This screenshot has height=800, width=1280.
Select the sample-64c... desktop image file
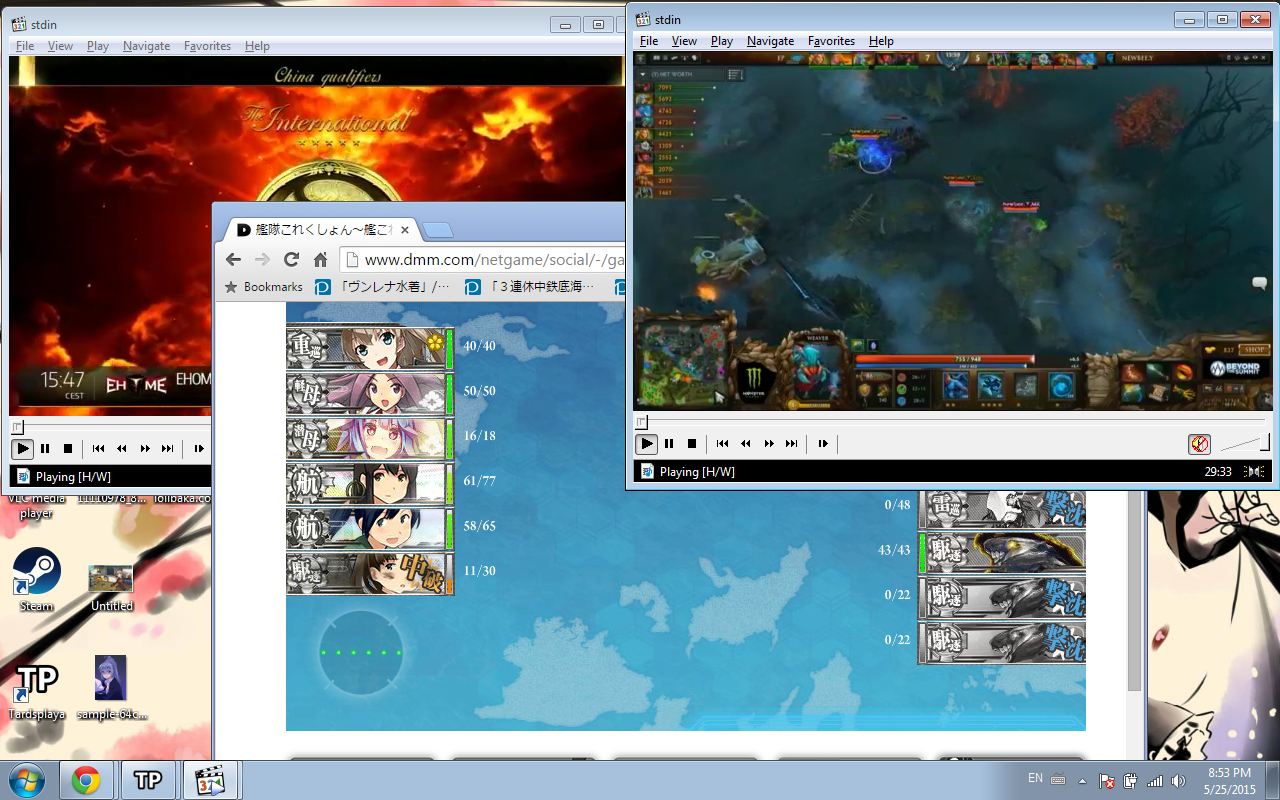[x=111, y=688]
